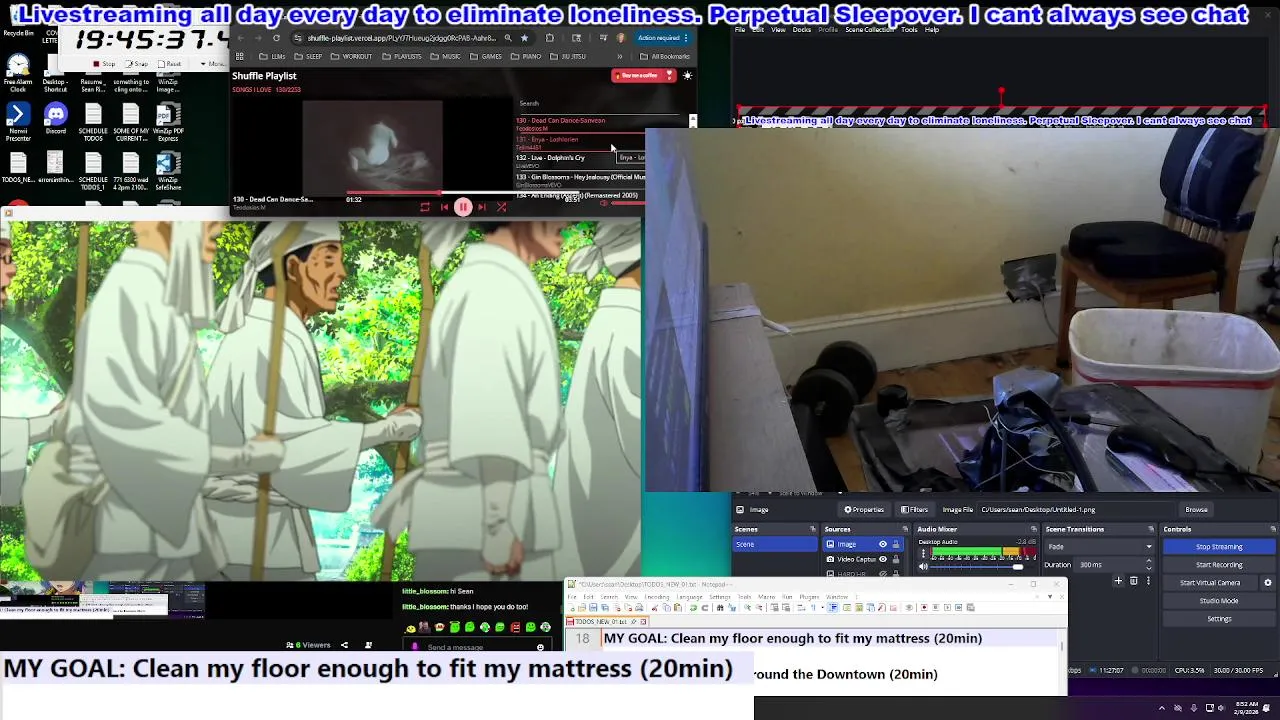This screenshot has width=1280, height=720.
Task: Open virtual camera gear settings
Action: pyautogui.click(x=1268, y=583)
